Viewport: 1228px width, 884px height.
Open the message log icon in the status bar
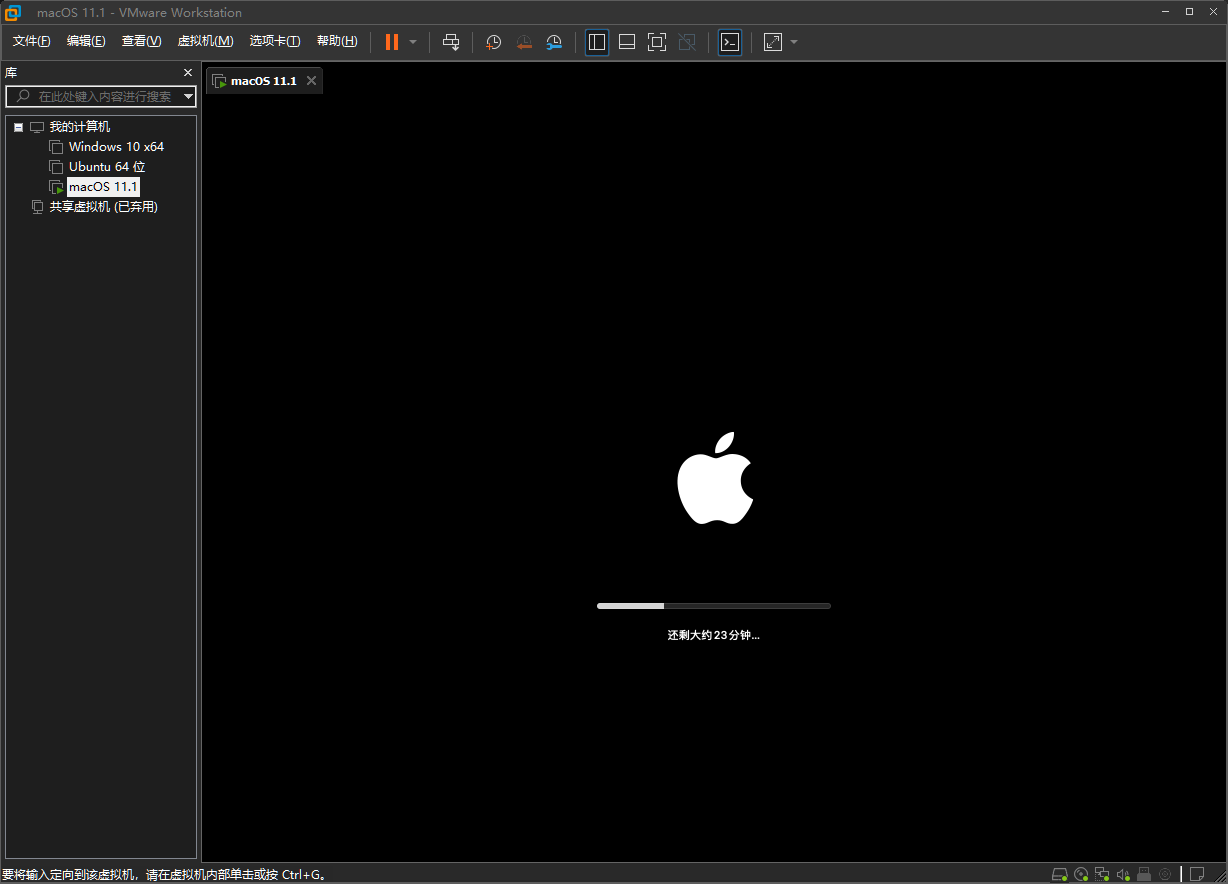[1197, 875]
